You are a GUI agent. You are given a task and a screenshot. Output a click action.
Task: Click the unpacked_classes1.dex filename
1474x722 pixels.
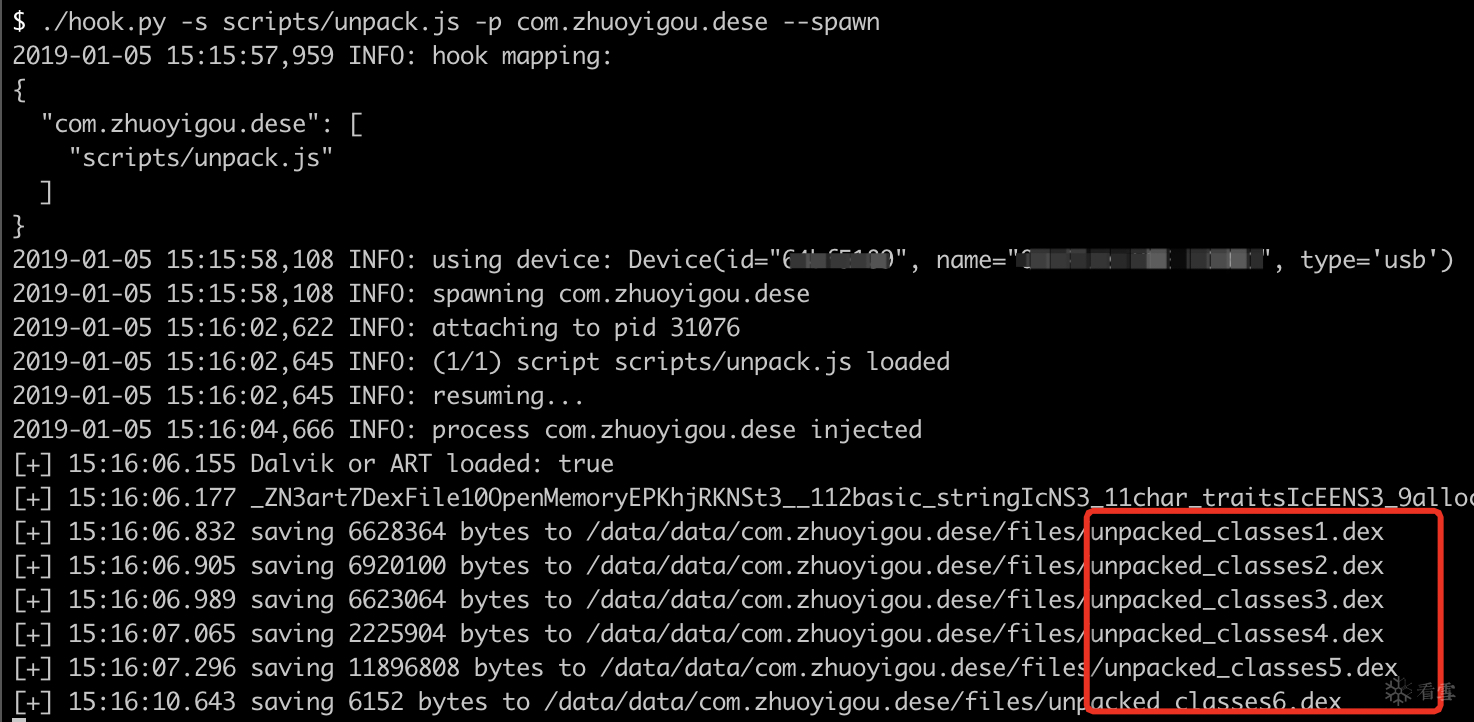click(1237, 531)
